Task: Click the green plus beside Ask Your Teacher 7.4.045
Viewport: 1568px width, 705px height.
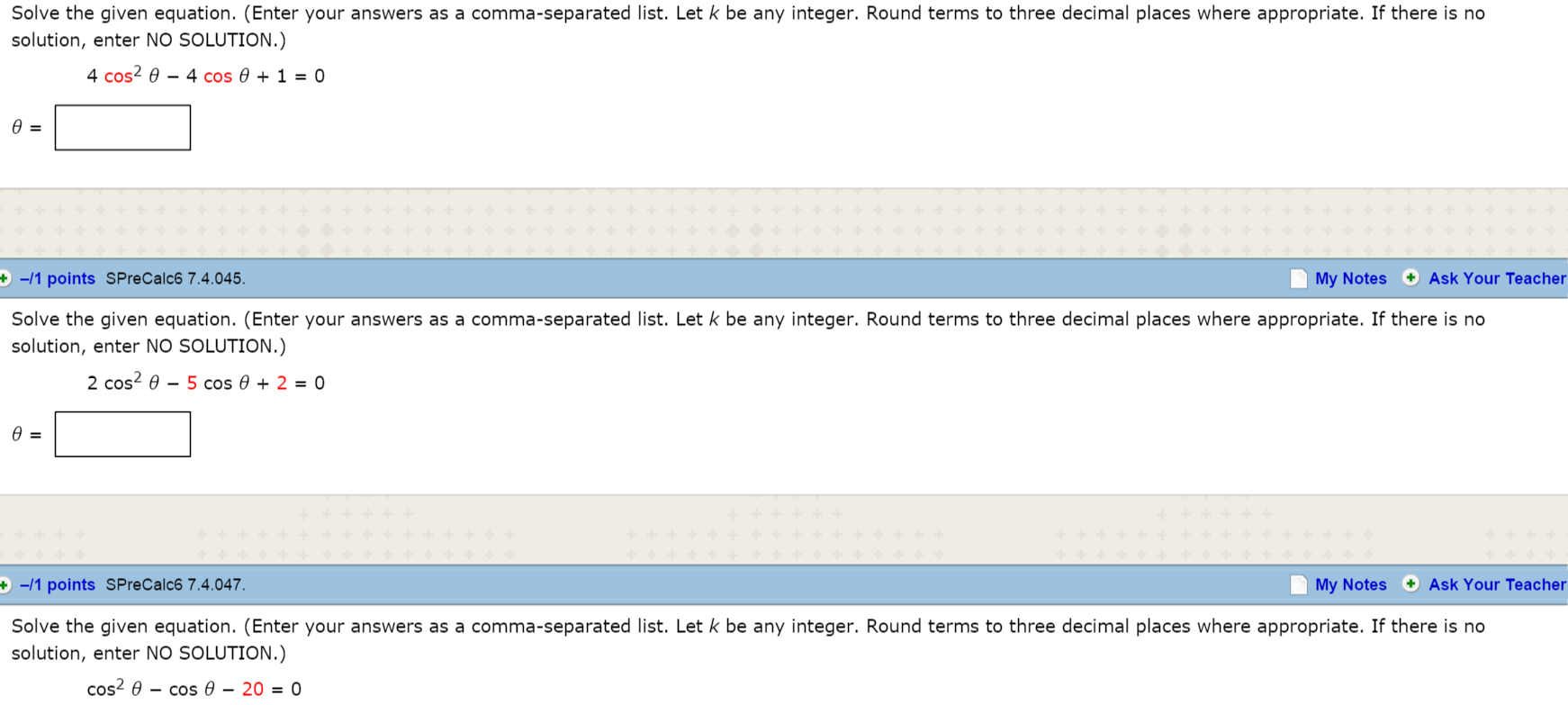Action: (1410, 277)
